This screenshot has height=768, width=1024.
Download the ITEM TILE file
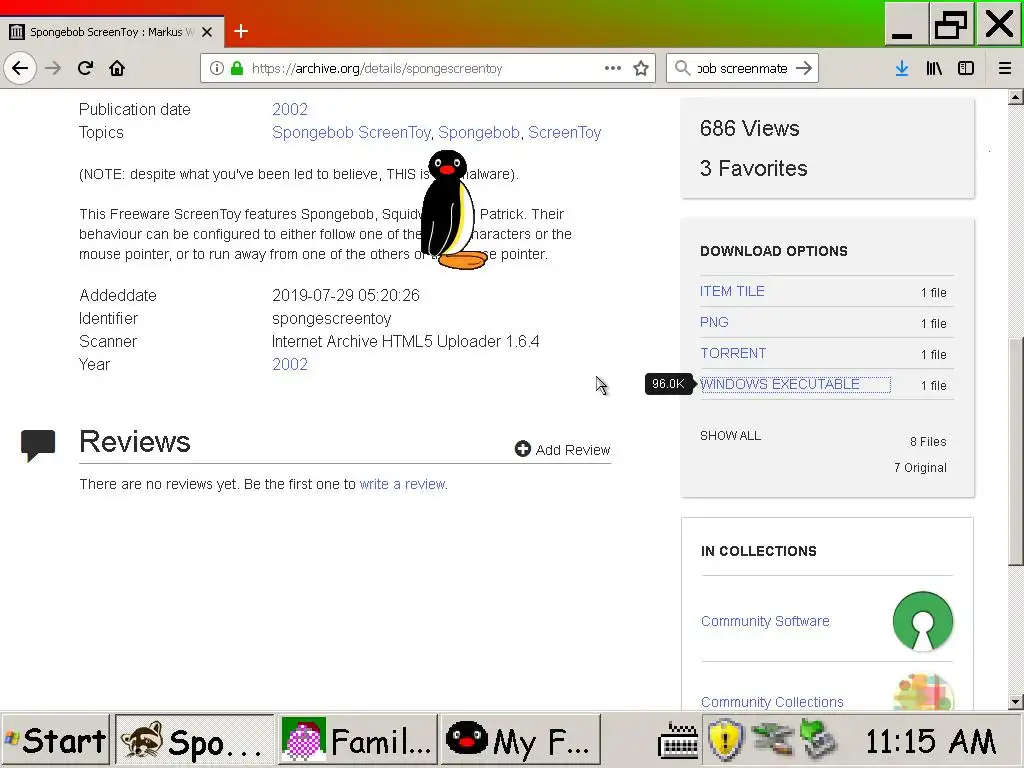tap(732, 291)
